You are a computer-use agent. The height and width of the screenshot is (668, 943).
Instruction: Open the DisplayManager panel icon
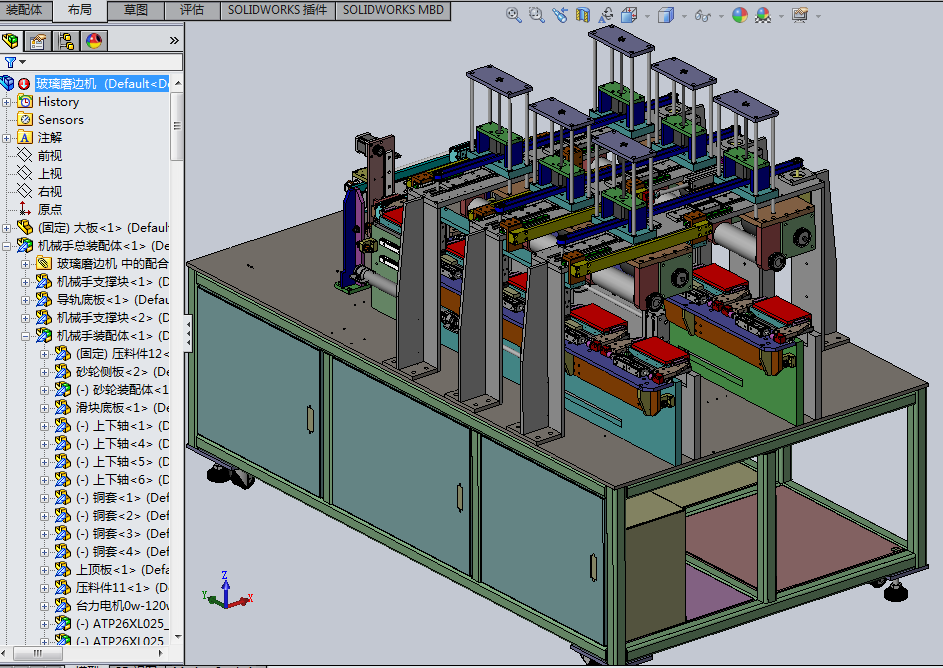tap(93, 41)
